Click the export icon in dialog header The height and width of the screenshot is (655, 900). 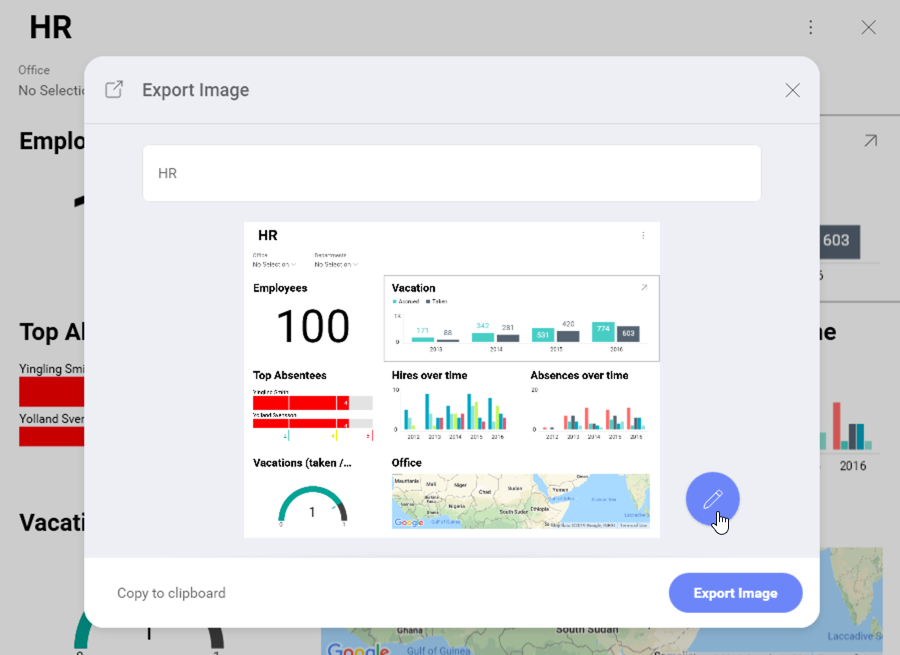(115, 90)
